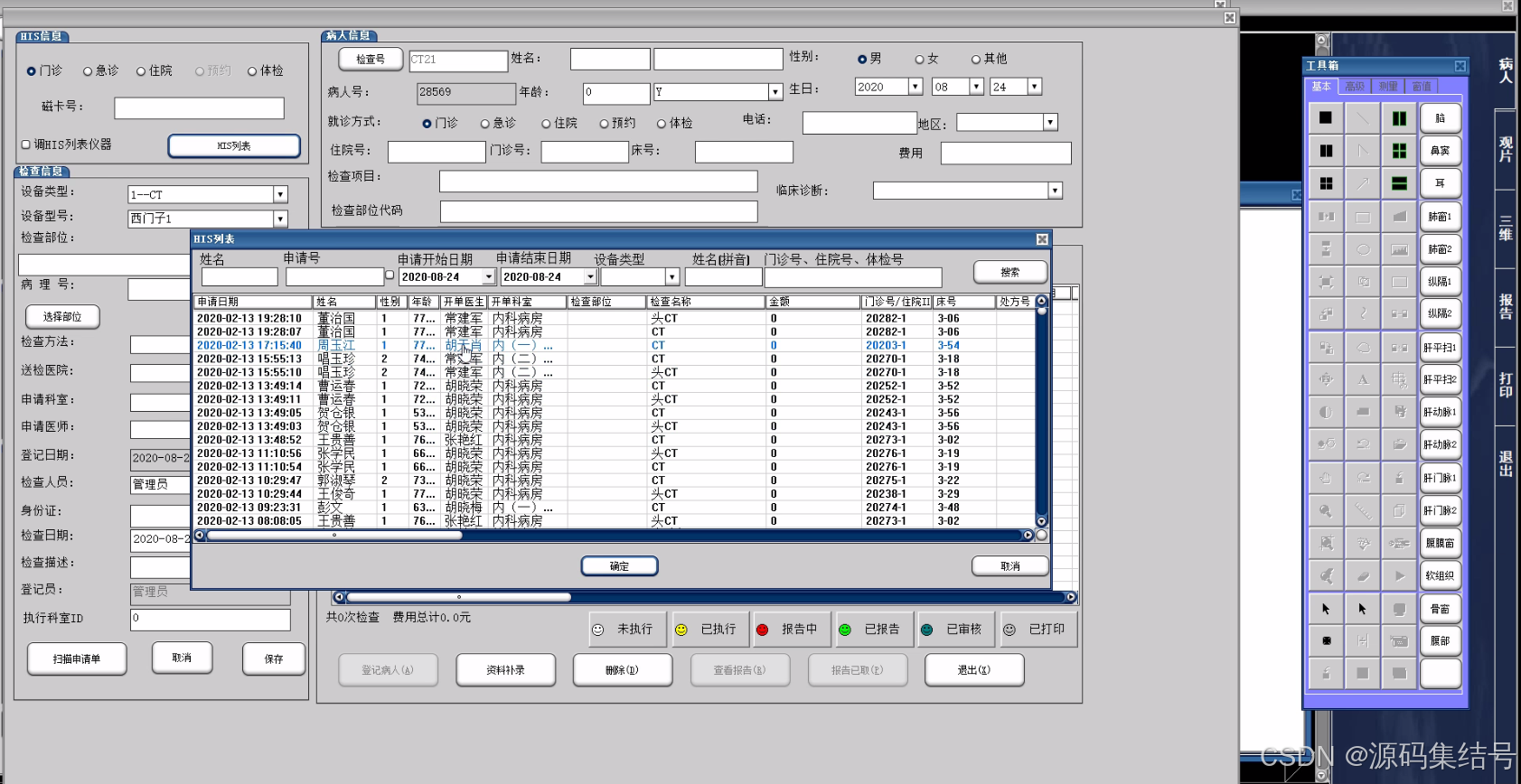The height and width of the screenshot is (784, 1521).
Task: Apply the 鼻窦 window preset
Action: pos(1440,151)
